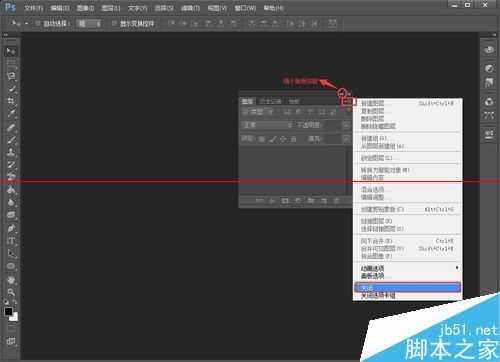500x362 pixels.
Task: Click align left edges icon in options bar
Action: 208,23
